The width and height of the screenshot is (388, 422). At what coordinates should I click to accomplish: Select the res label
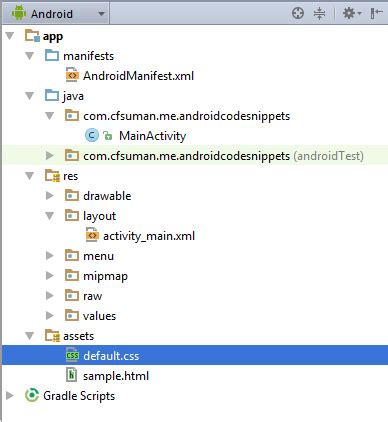pos(71,176)
